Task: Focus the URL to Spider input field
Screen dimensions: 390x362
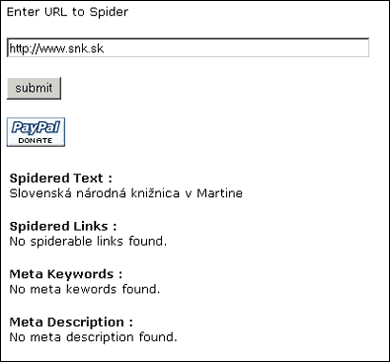Action: (x=188, y=48)
